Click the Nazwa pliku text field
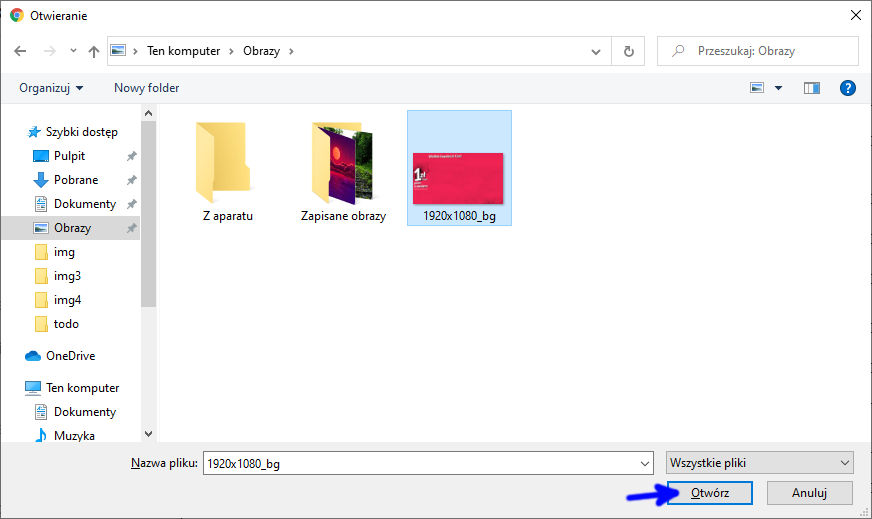This screenshot has height=519, width=872. [x=420, y=463]
